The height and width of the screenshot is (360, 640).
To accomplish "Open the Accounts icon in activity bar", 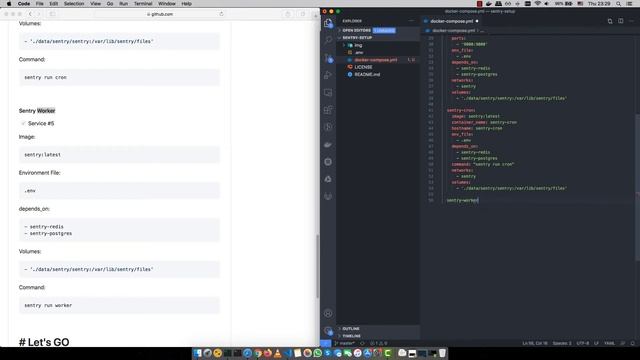I will tap(328, 313).
